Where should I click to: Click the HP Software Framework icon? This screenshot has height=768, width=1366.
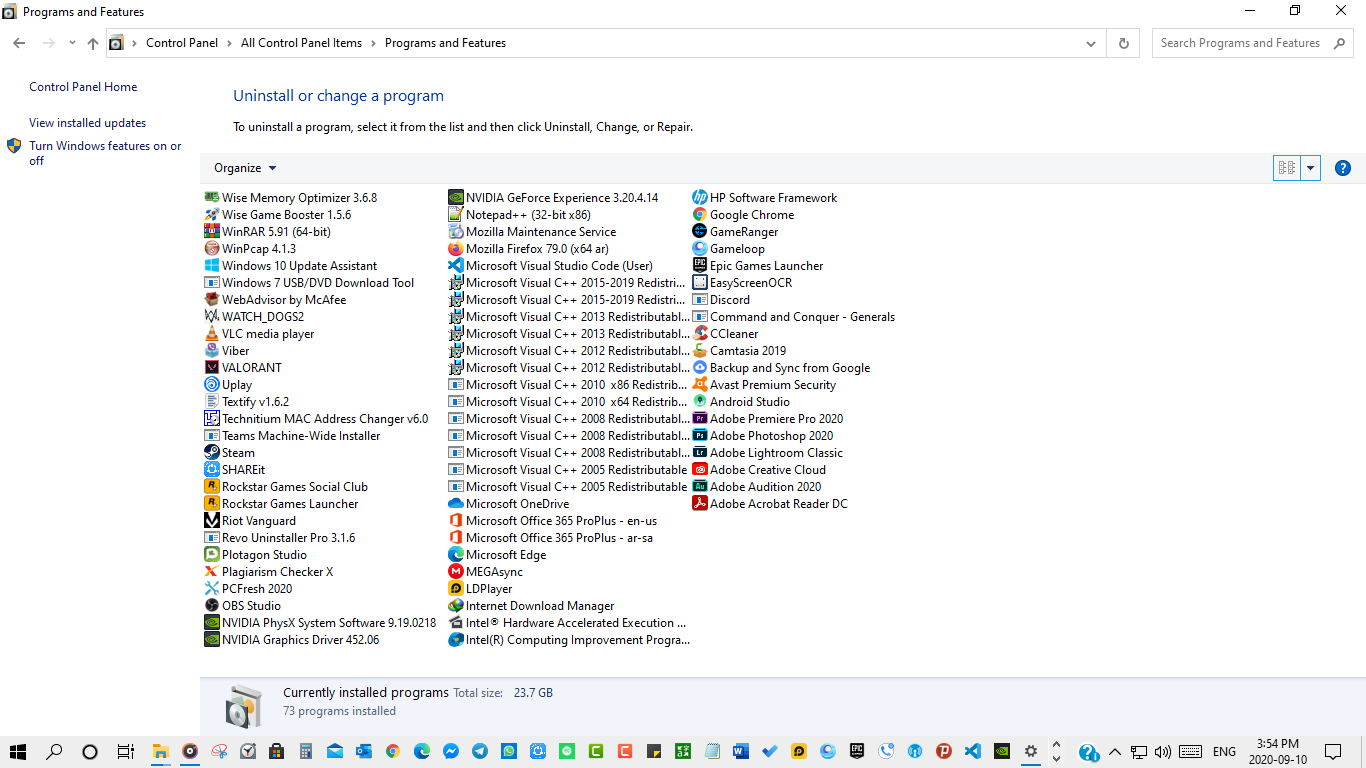[x=700, y=198]
